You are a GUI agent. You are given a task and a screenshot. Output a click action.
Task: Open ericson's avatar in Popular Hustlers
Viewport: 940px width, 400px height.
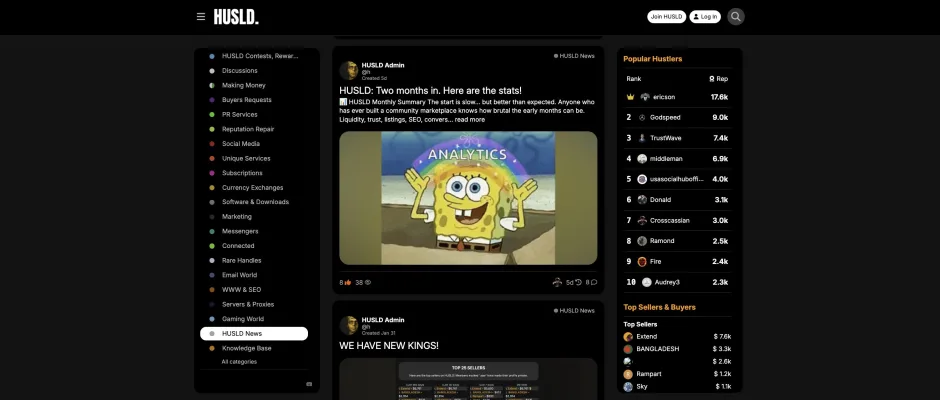click(645, 97)
